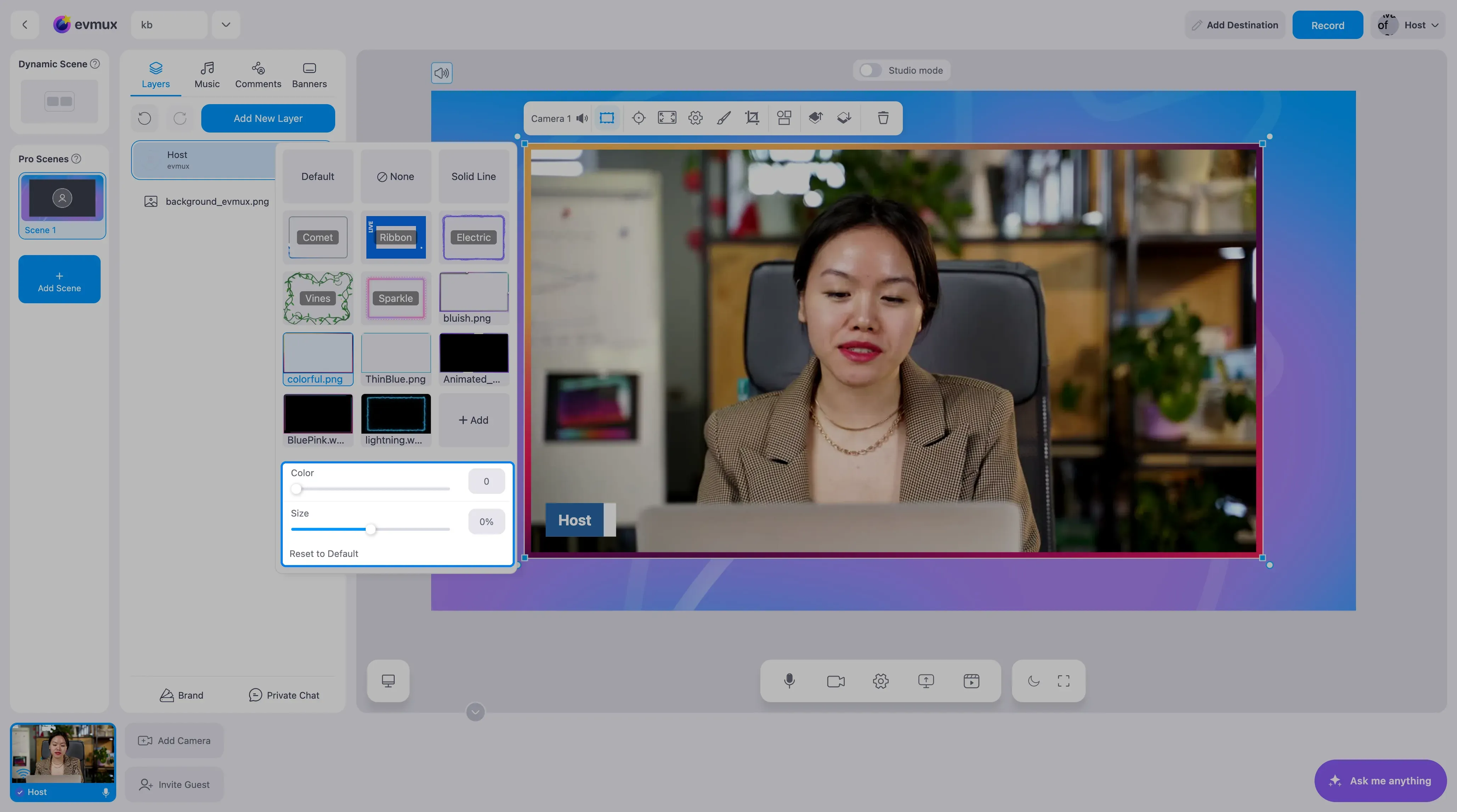Click Add Destination button
This screenshot has height=812, width=1457.
point(1235,25)
